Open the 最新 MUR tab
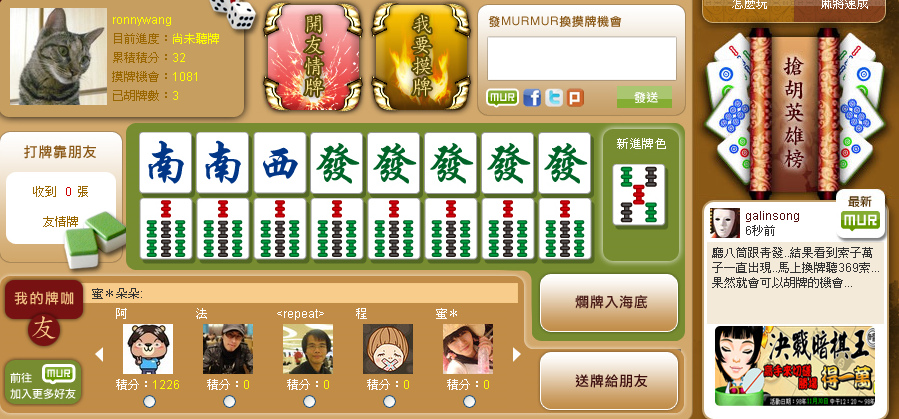The width and height of the screenshot is (899, 419). pyautogui.click(x=860, y=214)
